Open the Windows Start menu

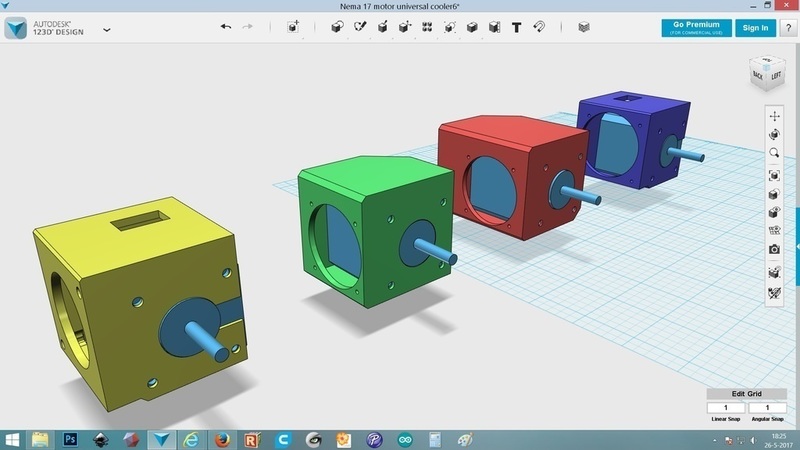(11, 440)
